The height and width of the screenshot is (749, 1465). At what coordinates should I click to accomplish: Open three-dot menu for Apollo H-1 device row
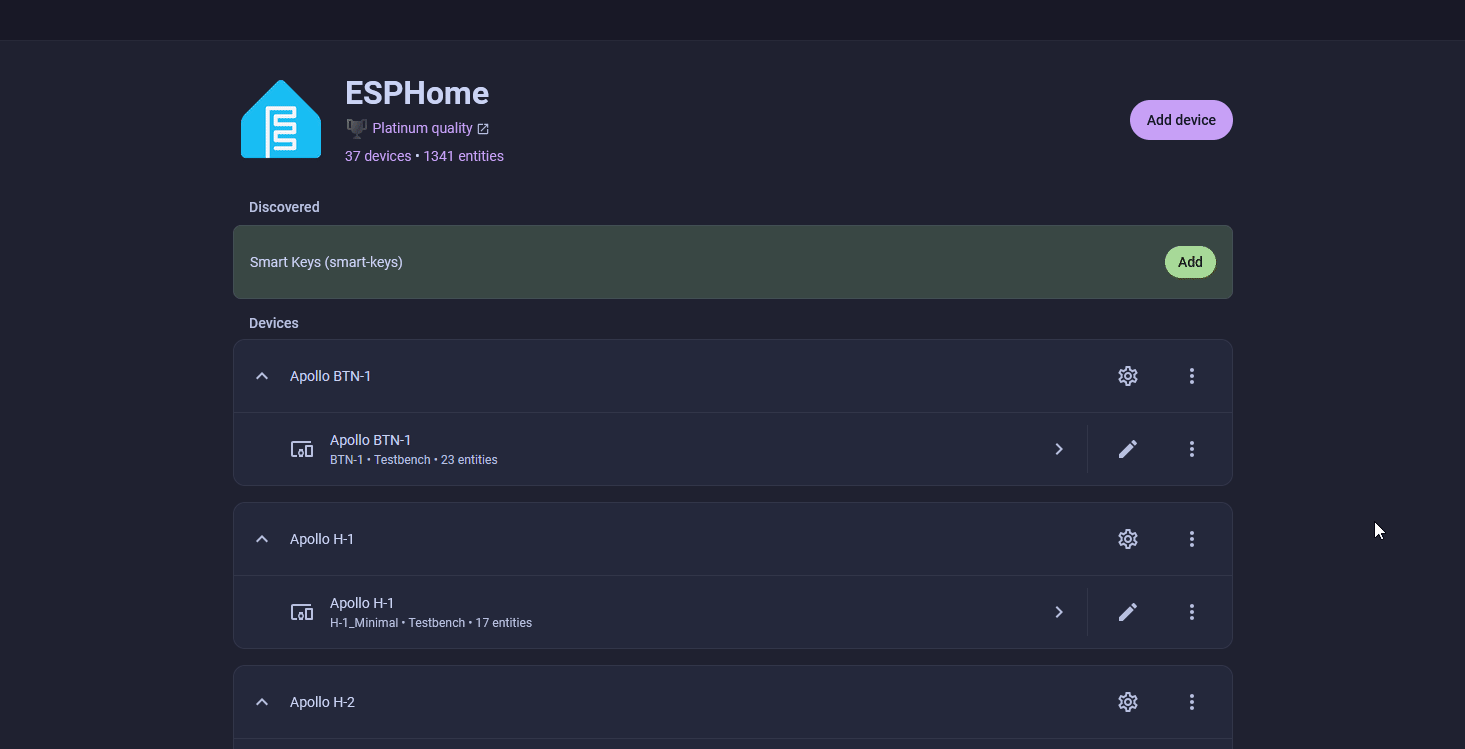(1191, 612)
